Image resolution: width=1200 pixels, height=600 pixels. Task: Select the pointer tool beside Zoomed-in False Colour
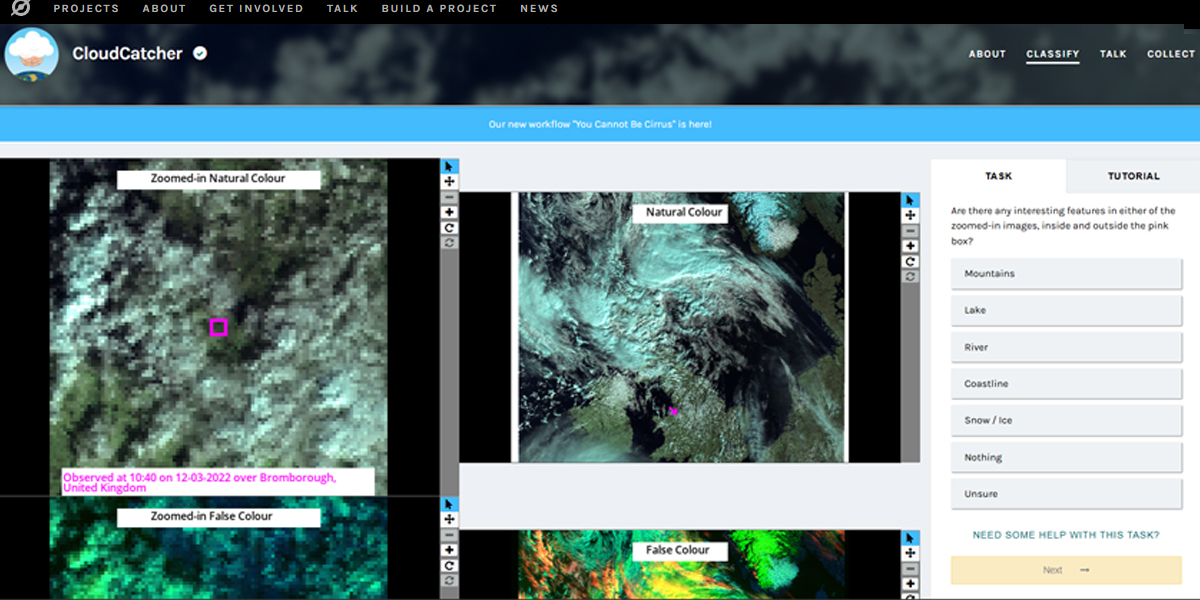[x=450, y=504]
